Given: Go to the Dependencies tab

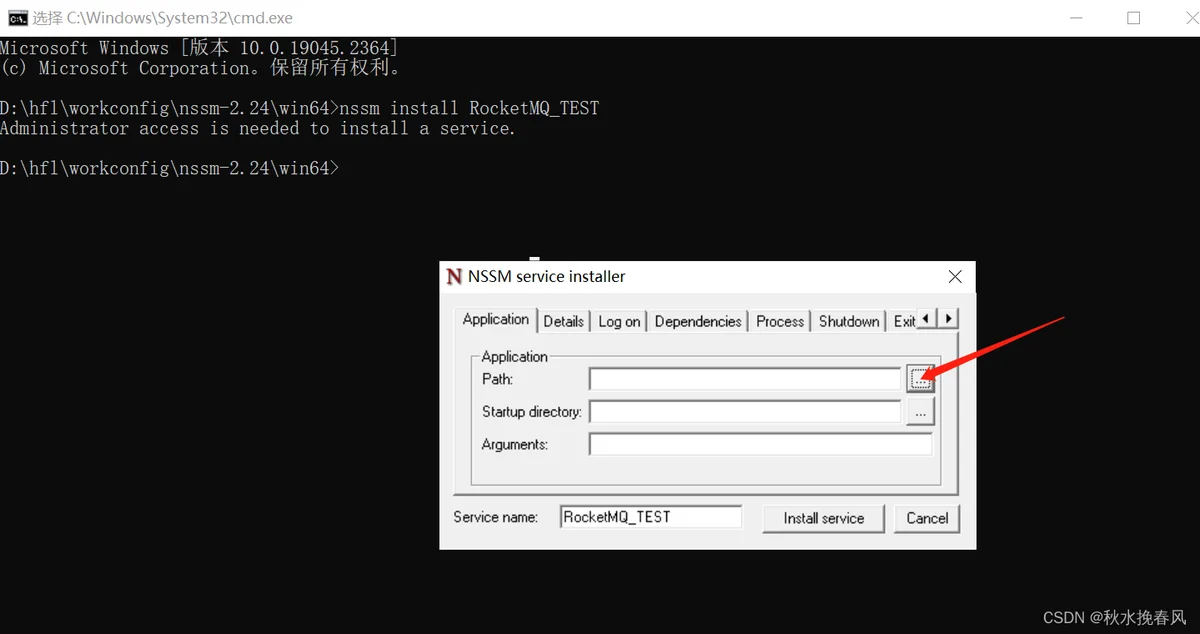Looking at the screenshot, I should tap(698, 321).
